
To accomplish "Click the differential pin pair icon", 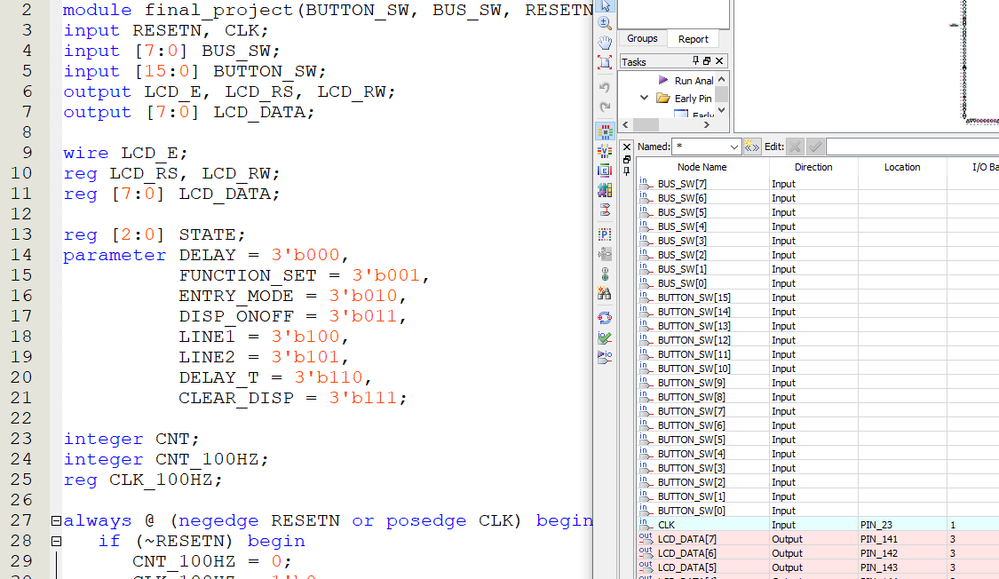I will (605, 210).
